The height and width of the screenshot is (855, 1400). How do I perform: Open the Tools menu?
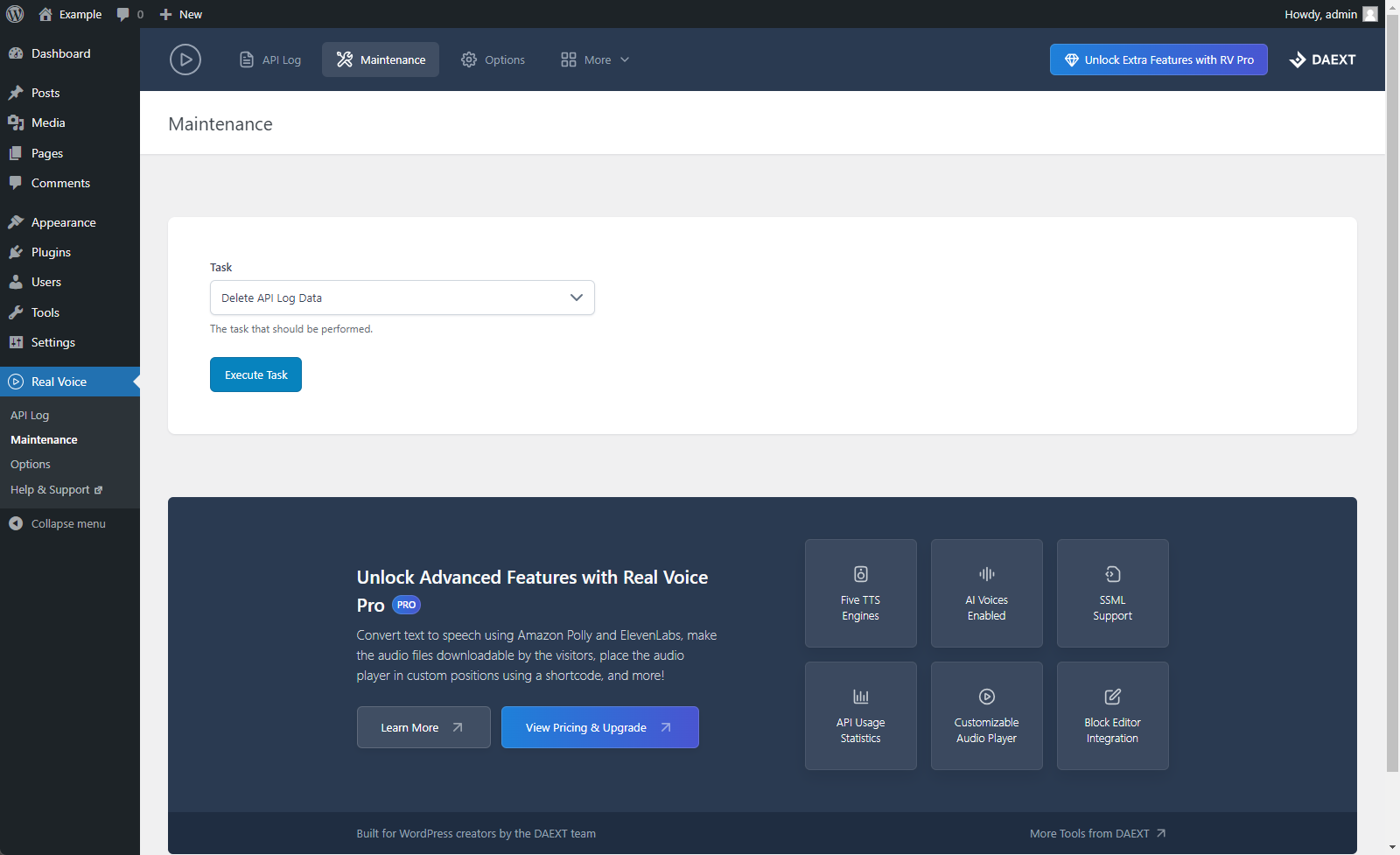coord(70,312)
